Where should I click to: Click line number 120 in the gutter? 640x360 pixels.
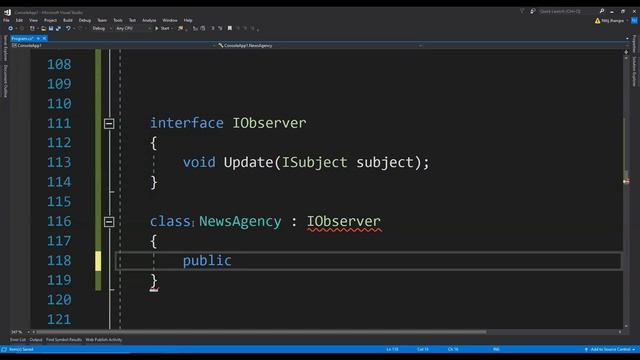(59, 300)
